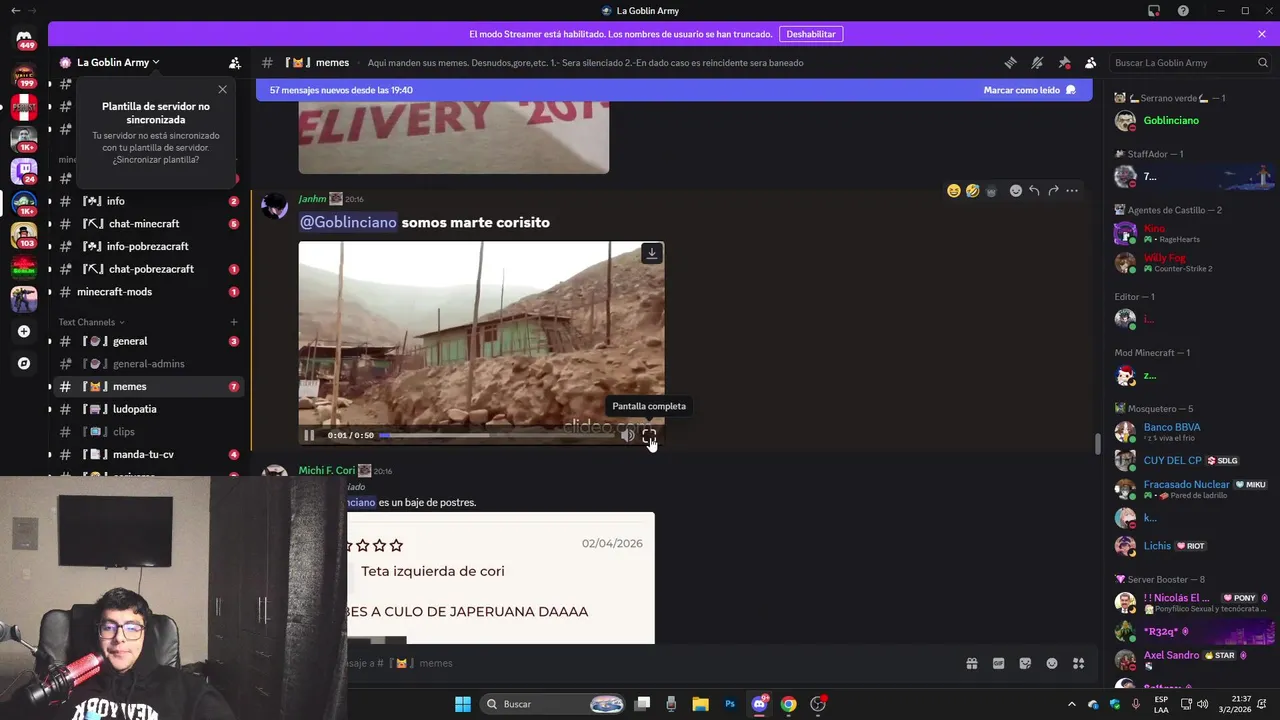Open Discord direct messages home icon

click(x=24, y=39)
